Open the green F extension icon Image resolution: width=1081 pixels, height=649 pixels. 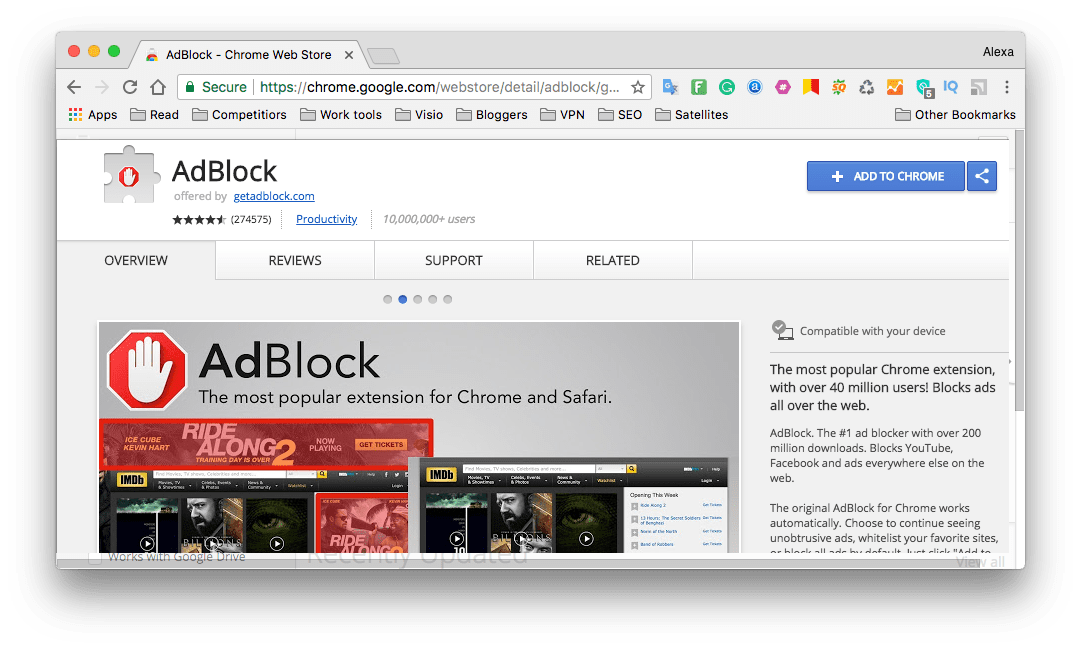point(698,87)
